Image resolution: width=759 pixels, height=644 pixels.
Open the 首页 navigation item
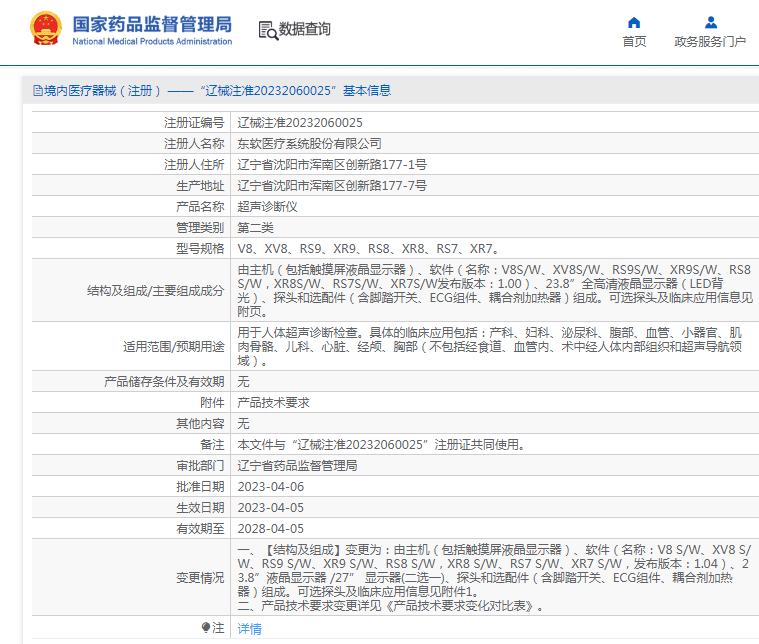634,42
